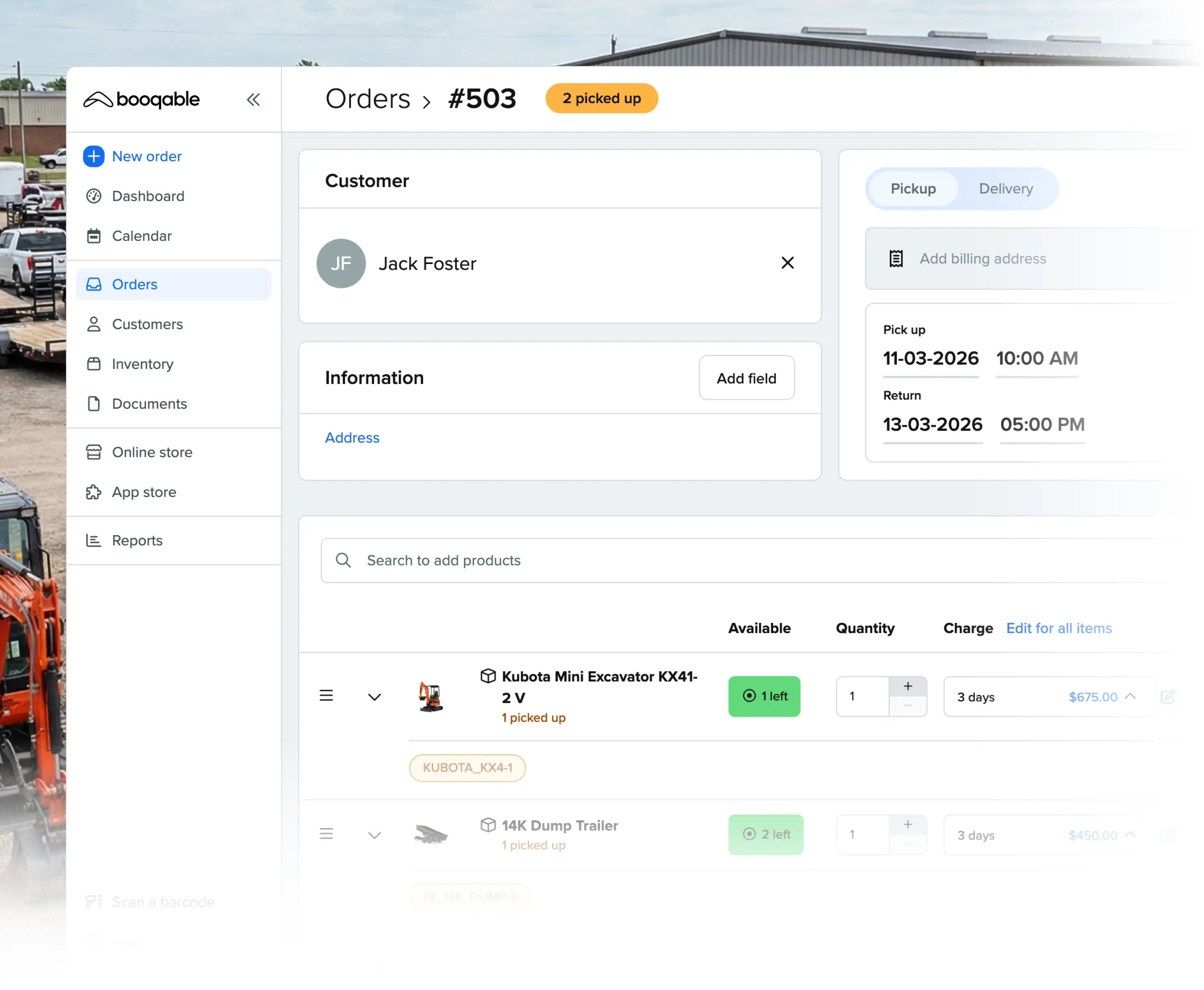Viewport: 1204px width, 990px height.
Task: Click the magnifier icon in the product search bar
Action: tap(343, 560)
